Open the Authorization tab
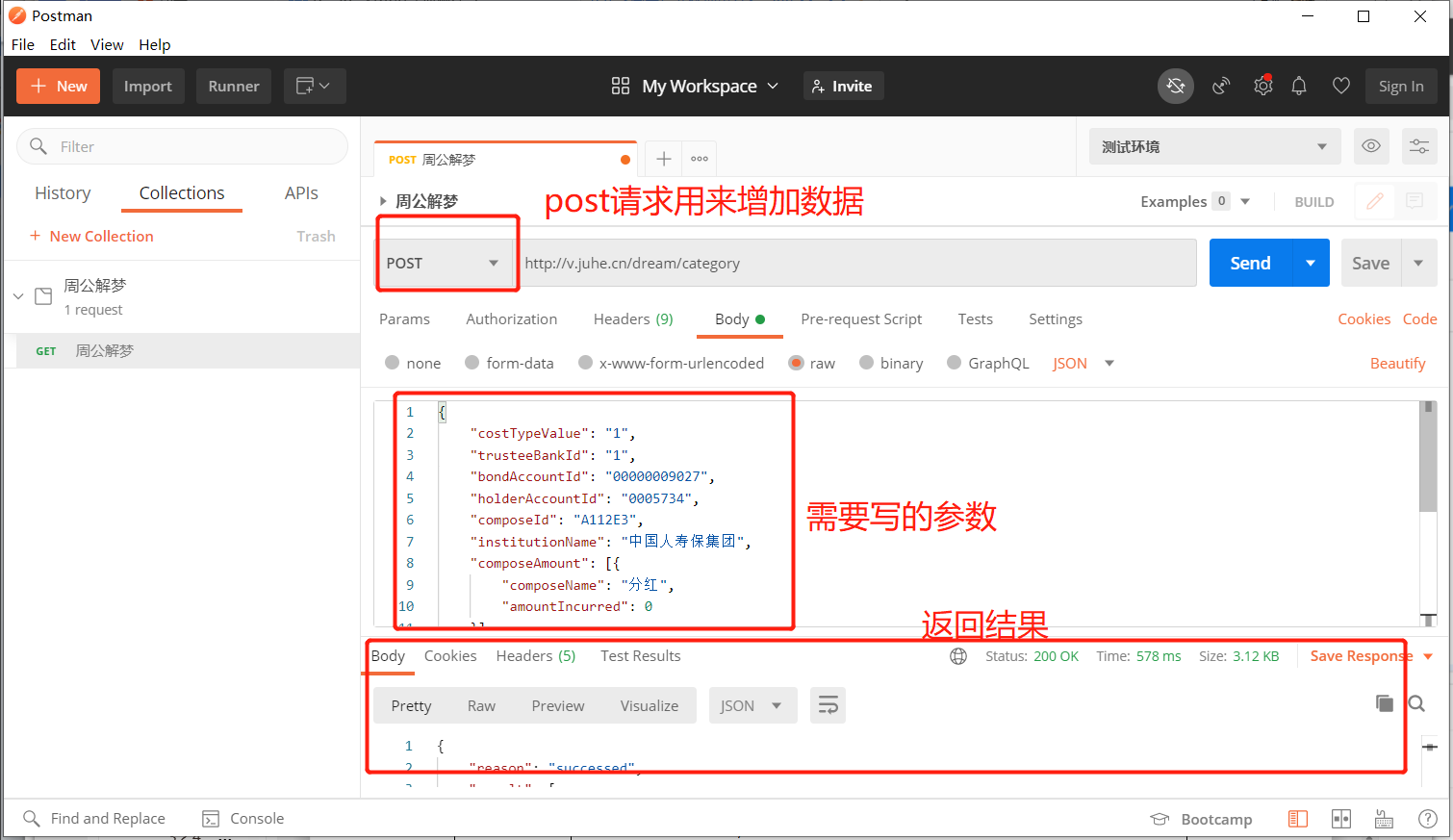The width and height of the screenshot is (1453, 840). tap(512, 319)
